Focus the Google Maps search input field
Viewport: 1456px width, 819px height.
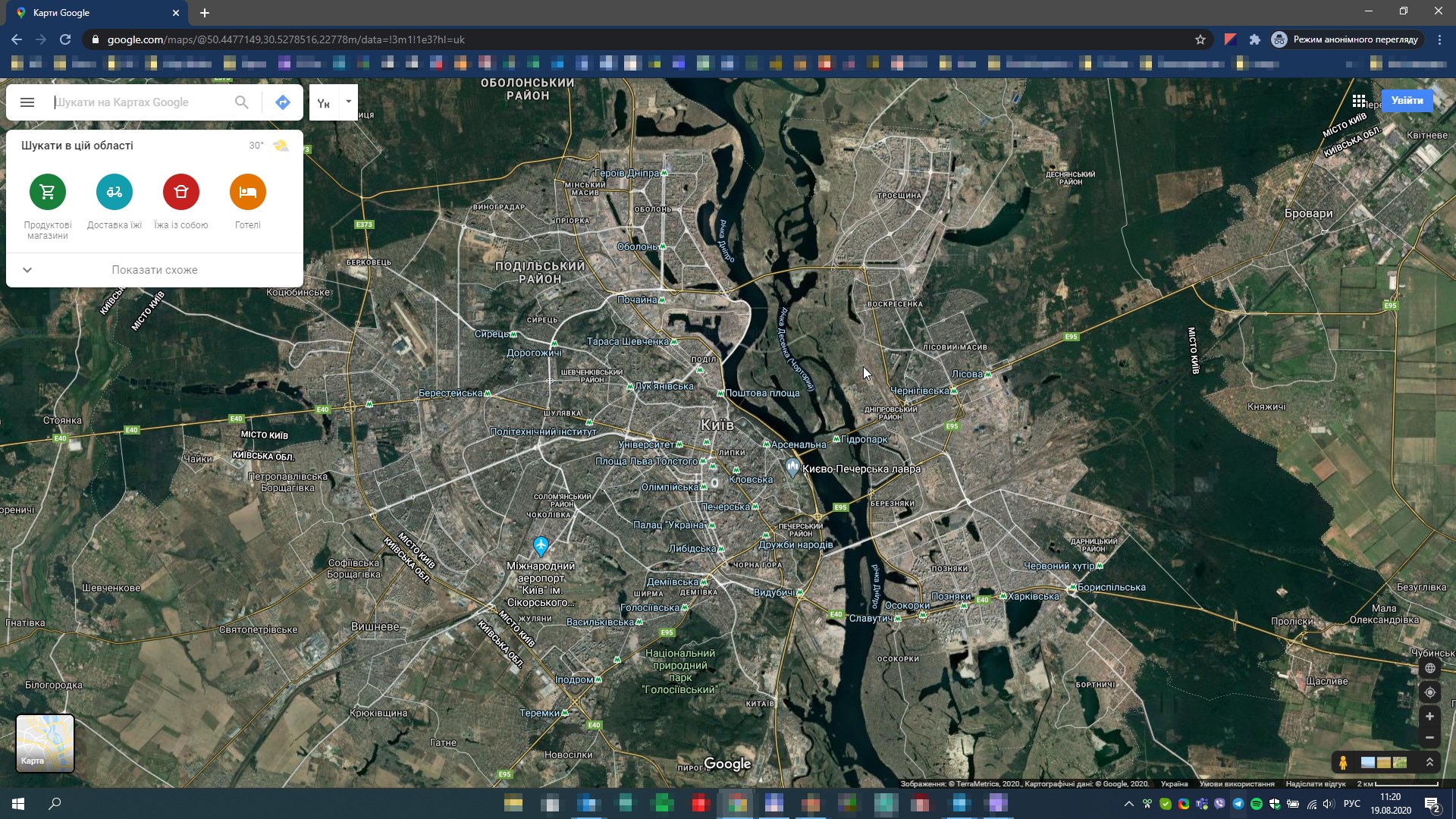point(140,102)
